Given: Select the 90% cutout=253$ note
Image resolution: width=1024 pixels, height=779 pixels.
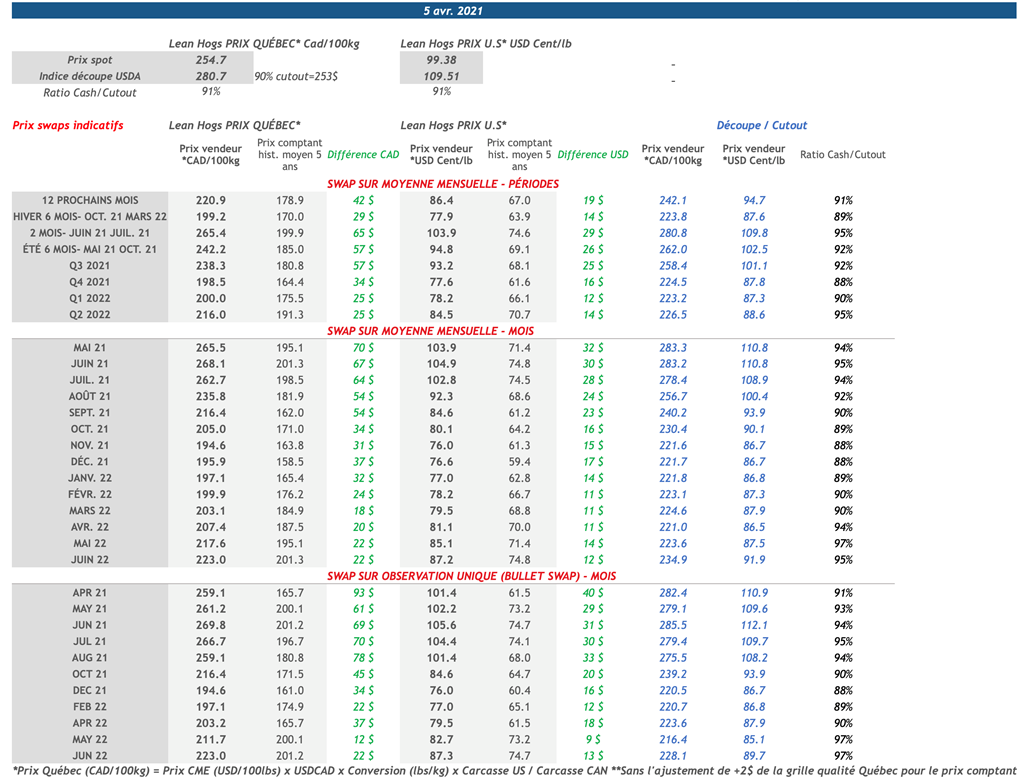Looking at the screenshot, I should (296, 76).
